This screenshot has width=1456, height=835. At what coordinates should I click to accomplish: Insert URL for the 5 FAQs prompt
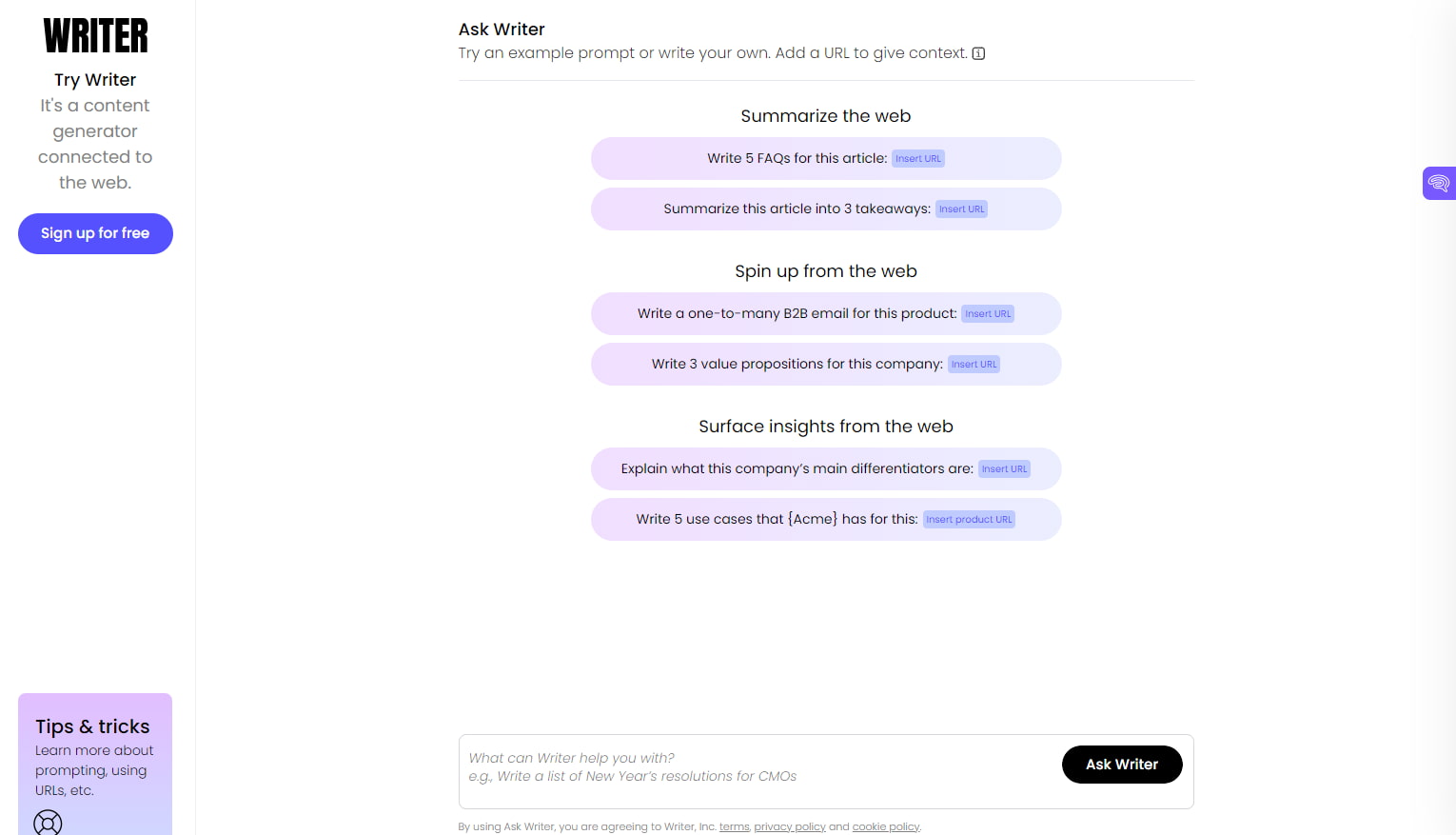(x=917, y=158)
